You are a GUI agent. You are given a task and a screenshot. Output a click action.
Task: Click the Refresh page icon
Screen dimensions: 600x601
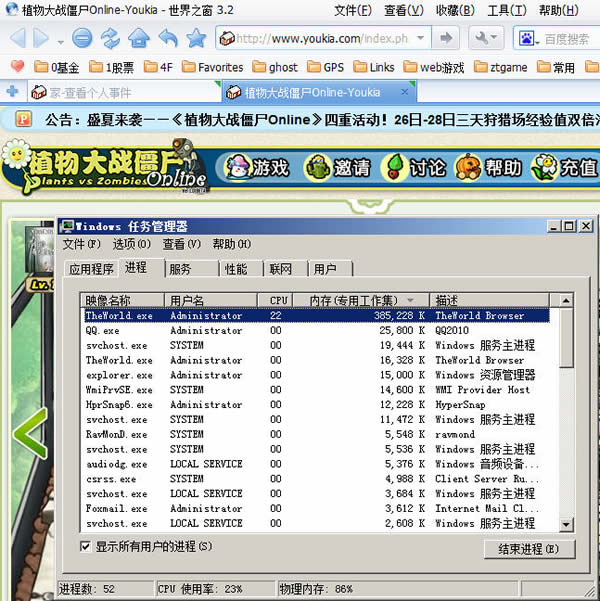click(x=110, y=38)
